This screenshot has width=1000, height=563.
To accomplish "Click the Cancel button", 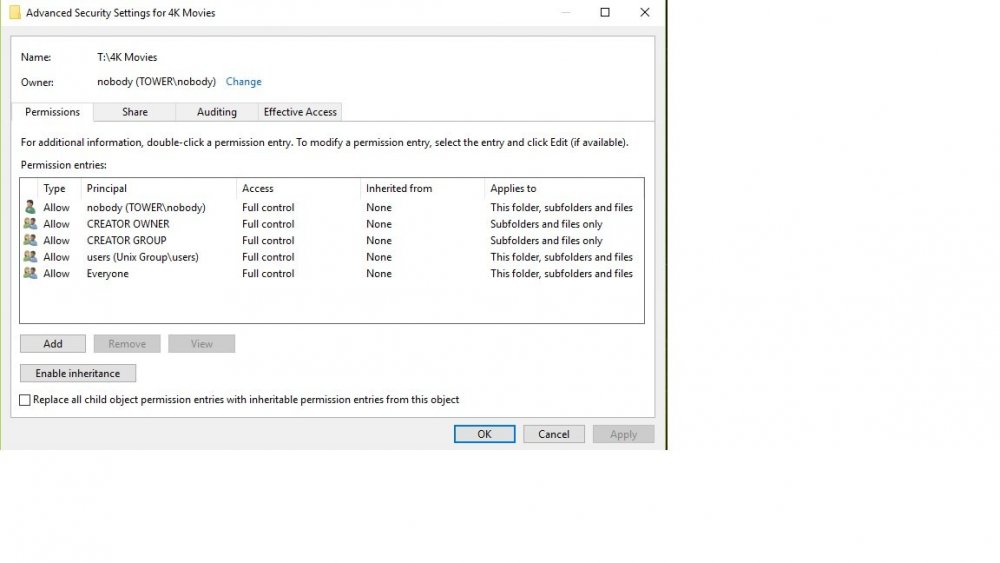I will (x=554, y=434).
